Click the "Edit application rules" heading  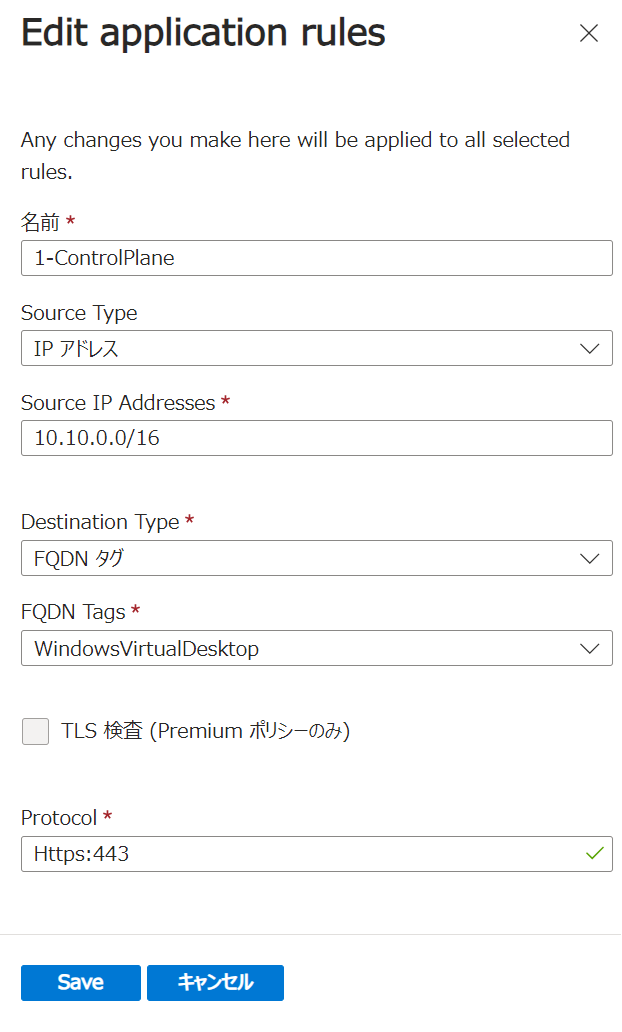(203, 33)
